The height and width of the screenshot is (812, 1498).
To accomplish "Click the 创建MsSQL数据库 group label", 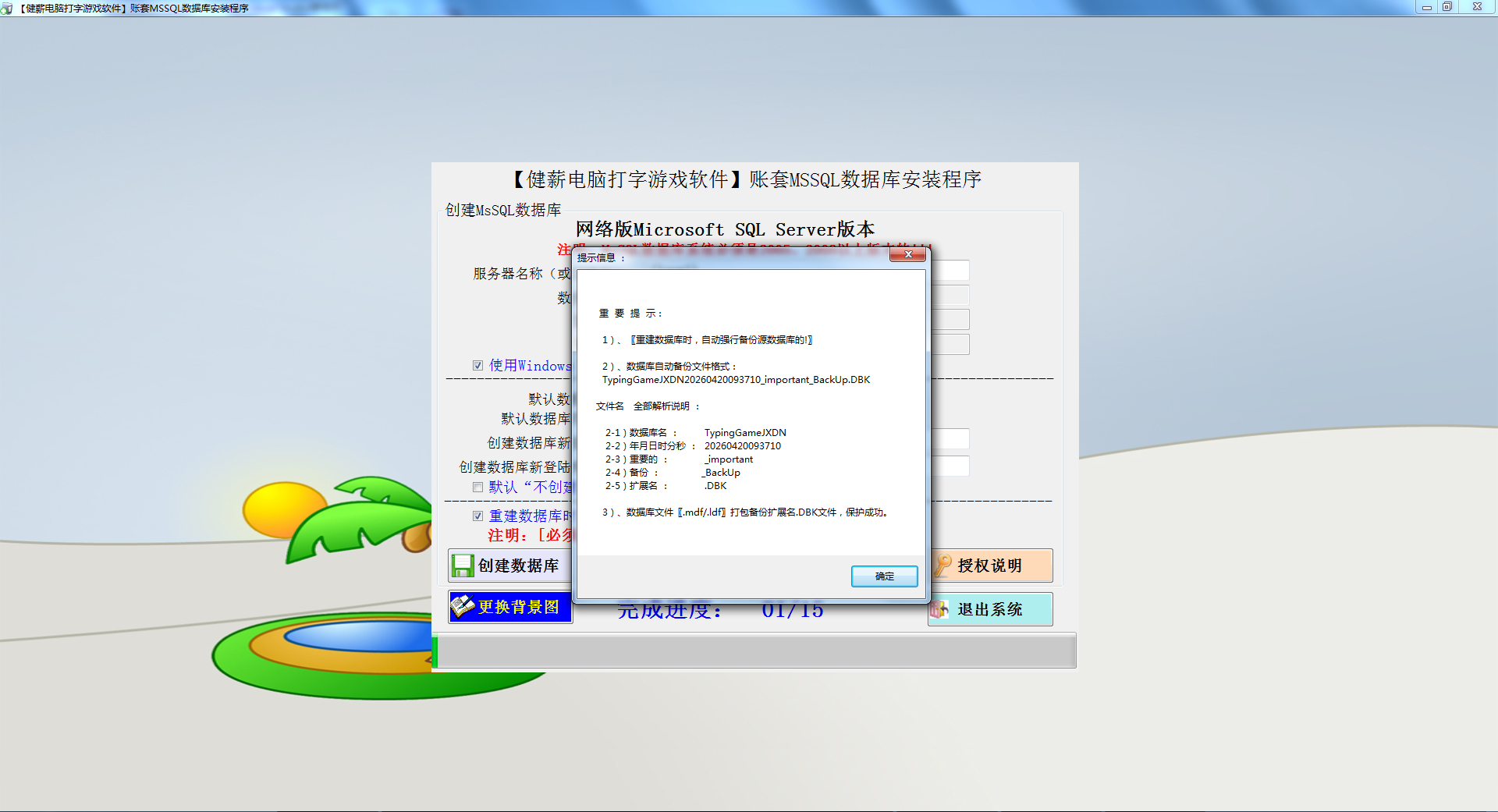I will 503,210.
